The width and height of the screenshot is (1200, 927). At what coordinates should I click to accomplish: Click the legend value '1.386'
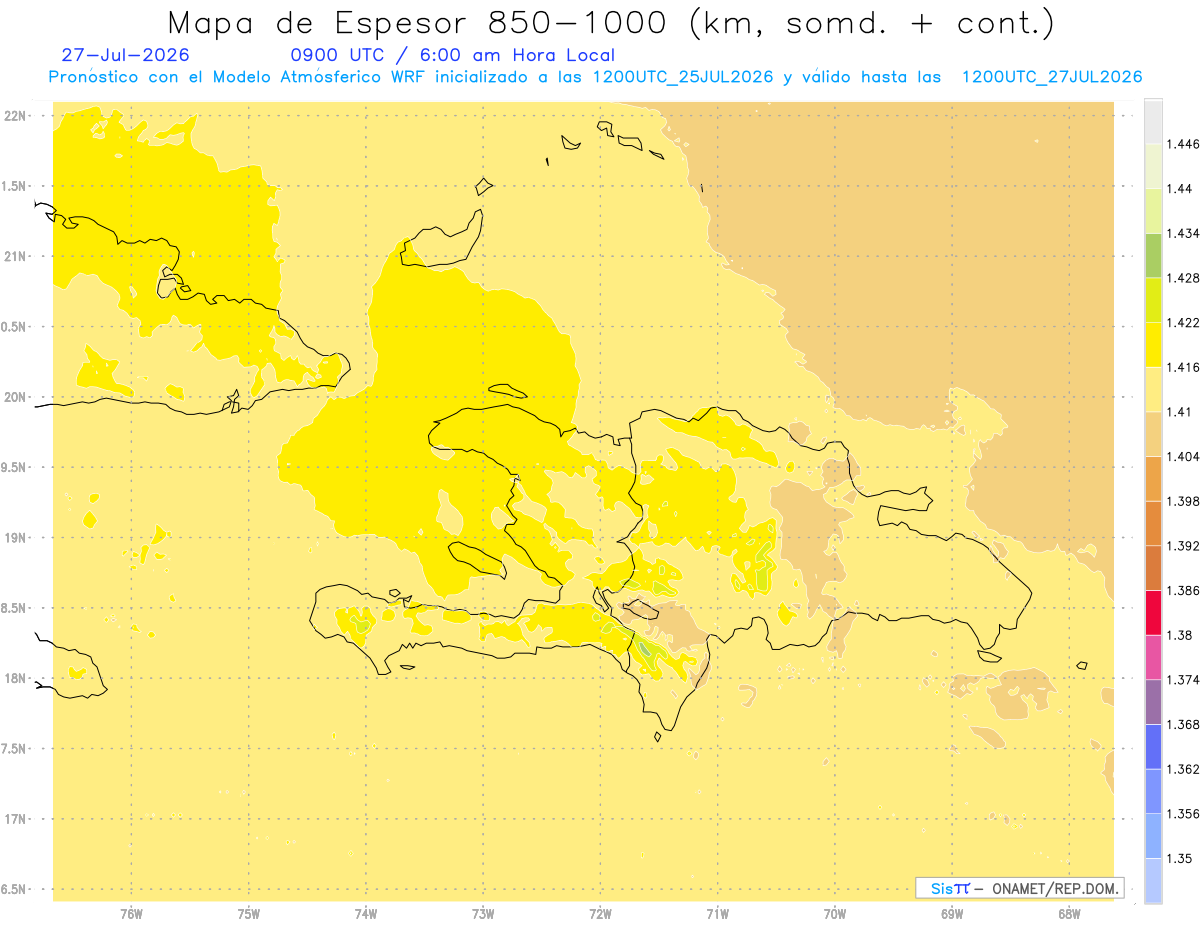pos(1183,590)
